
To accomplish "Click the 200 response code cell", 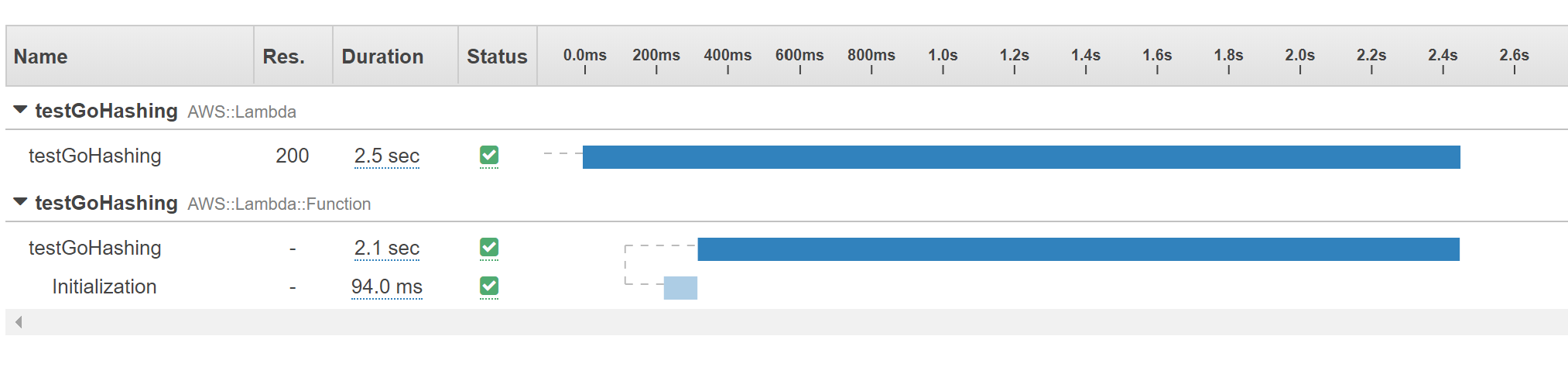I will pyautogui.click(x=292, y=156).
